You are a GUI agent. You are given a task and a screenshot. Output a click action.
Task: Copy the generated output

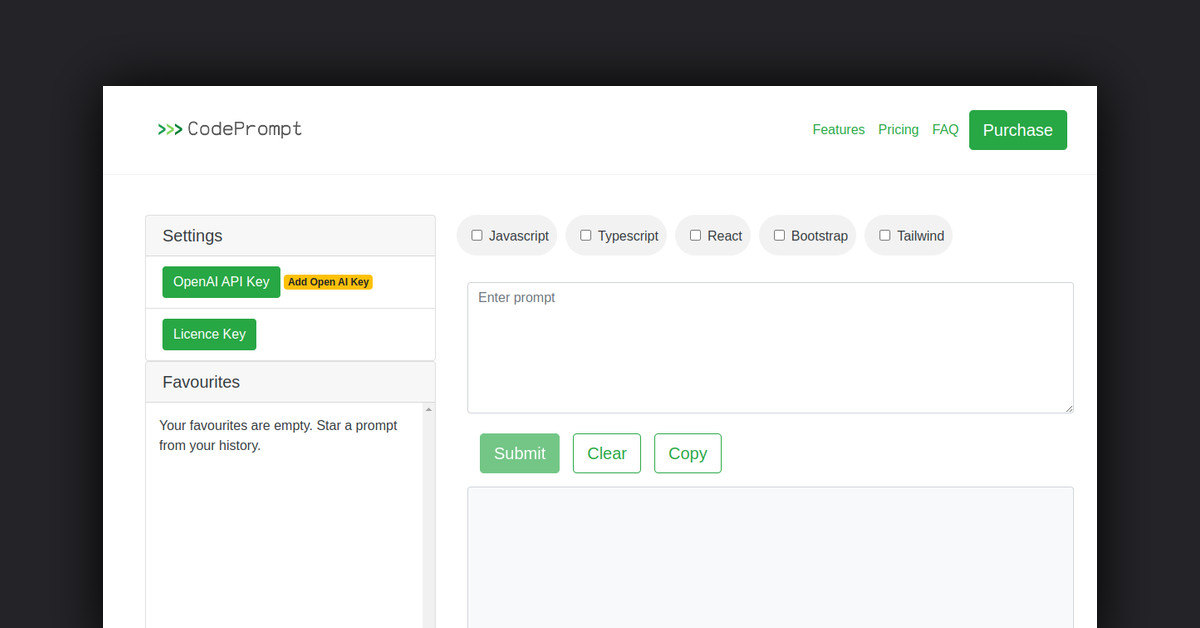(687, 453)
